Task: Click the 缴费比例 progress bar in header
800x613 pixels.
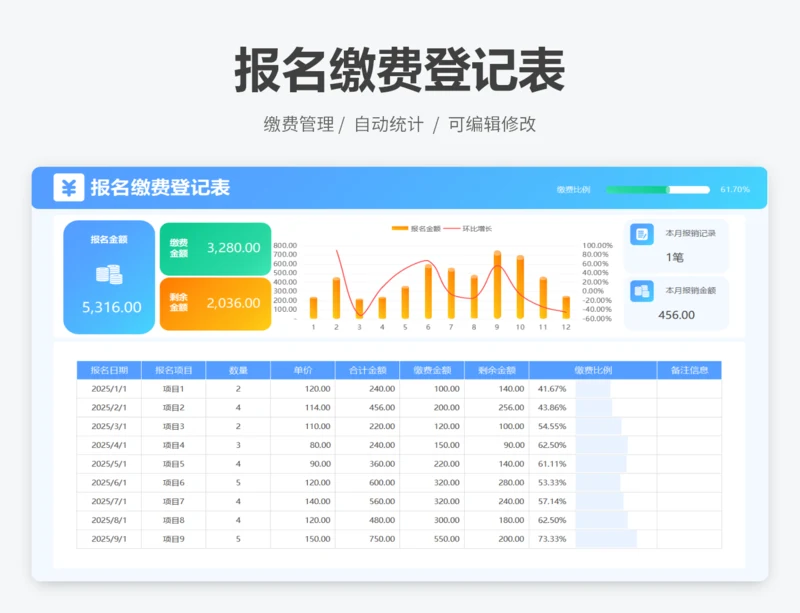Action: pos(658,190)
